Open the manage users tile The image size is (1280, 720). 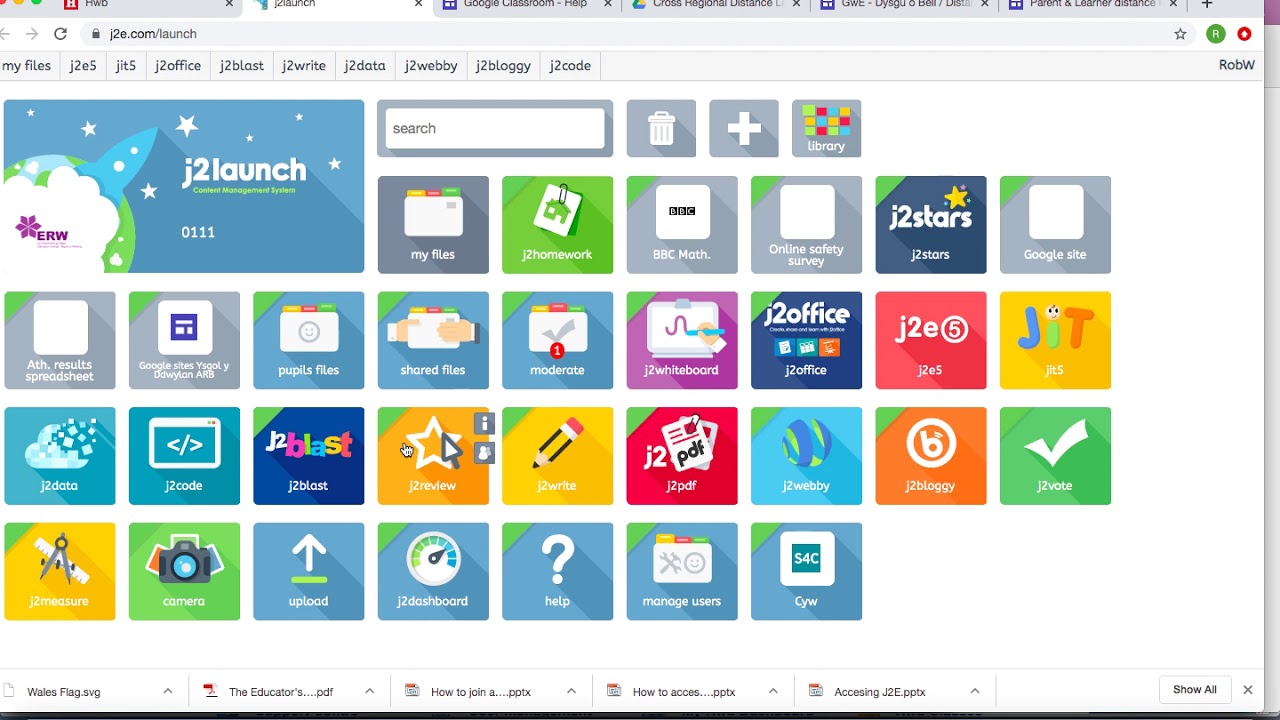(682, 571)
